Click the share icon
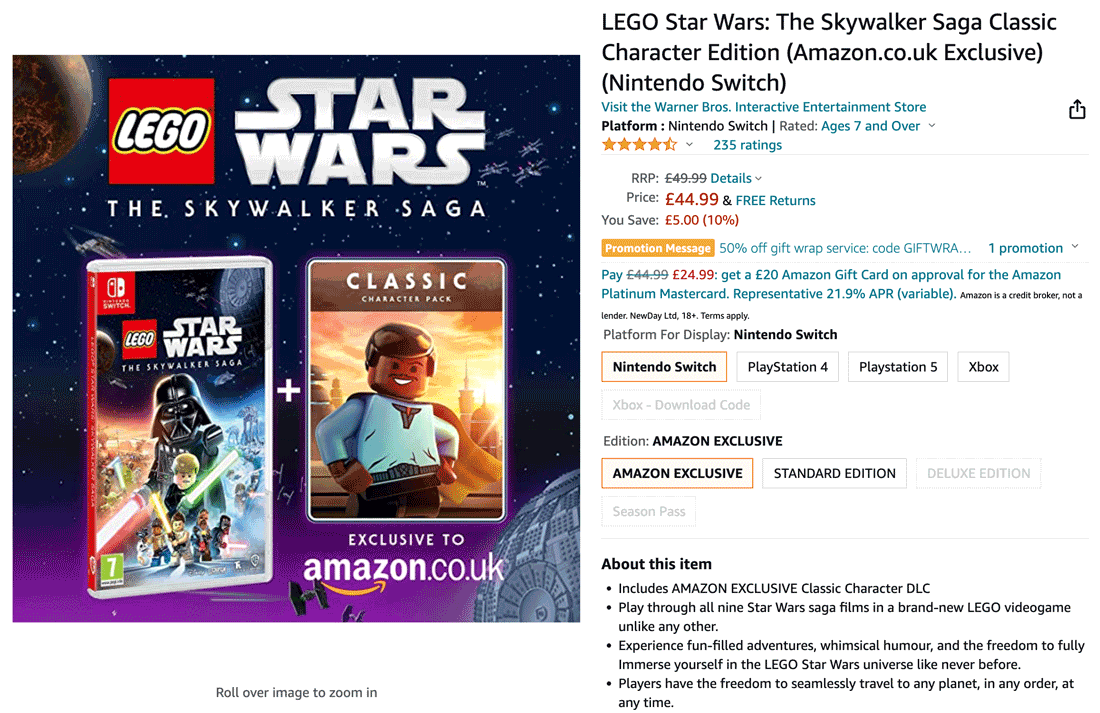 1077,109
